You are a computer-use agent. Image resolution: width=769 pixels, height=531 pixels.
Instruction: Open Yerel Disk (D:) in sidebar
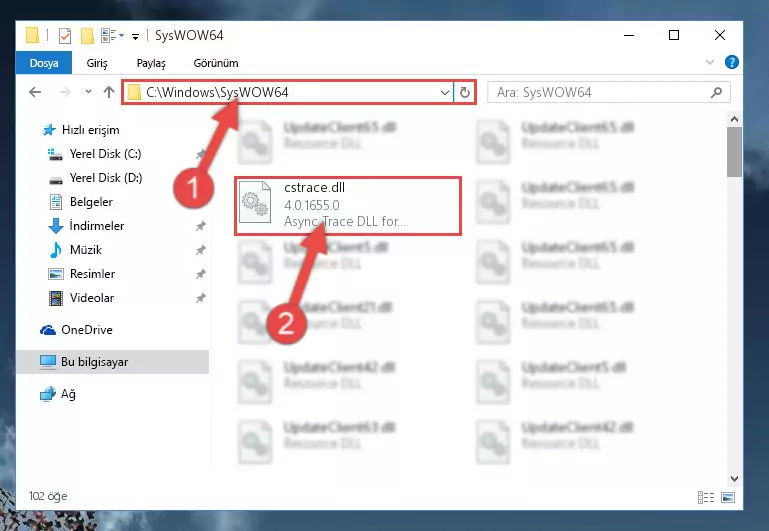tap(106, 178)
